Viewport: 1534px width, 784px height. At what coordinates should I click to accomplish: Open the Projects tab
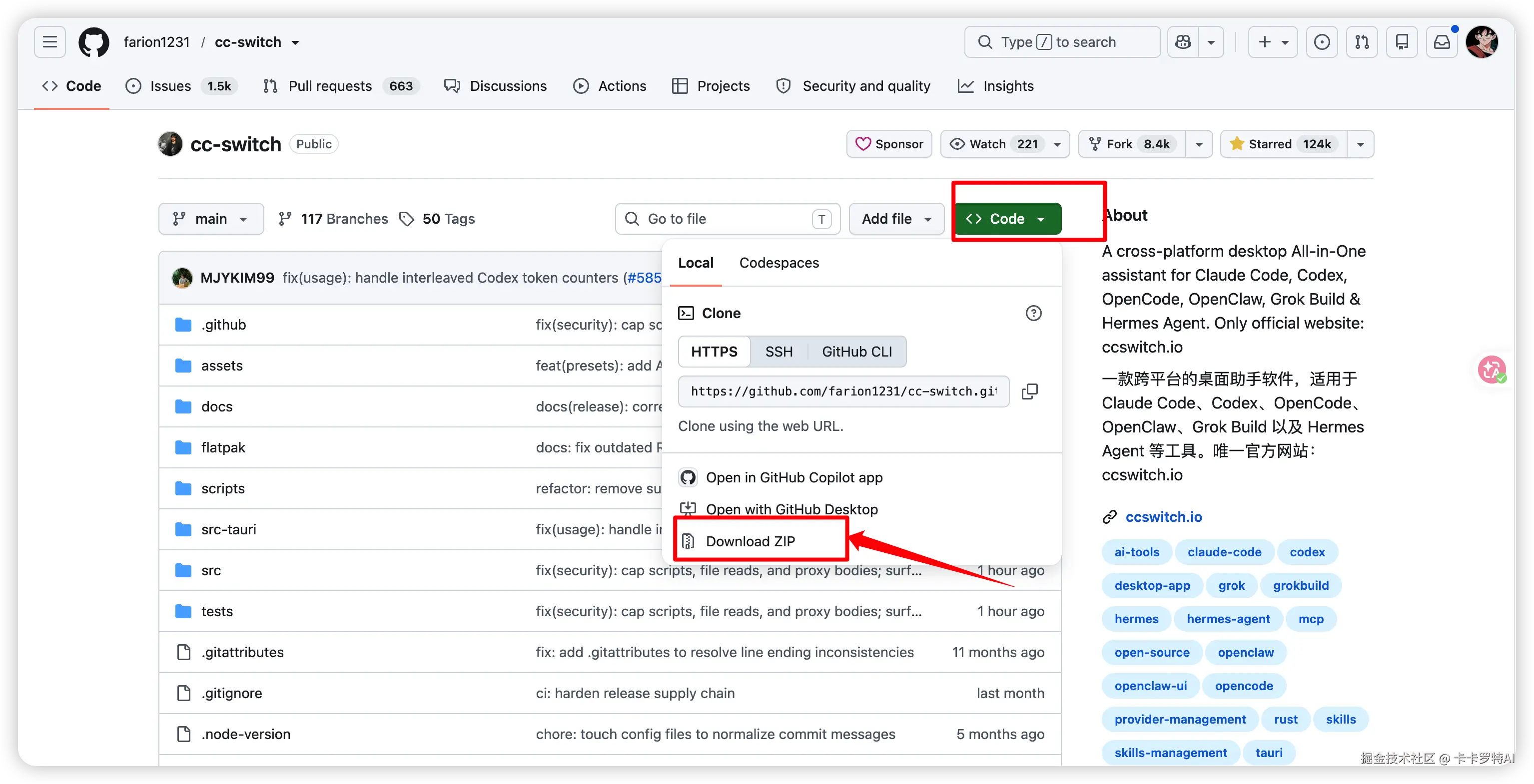(x=711, y=86)
